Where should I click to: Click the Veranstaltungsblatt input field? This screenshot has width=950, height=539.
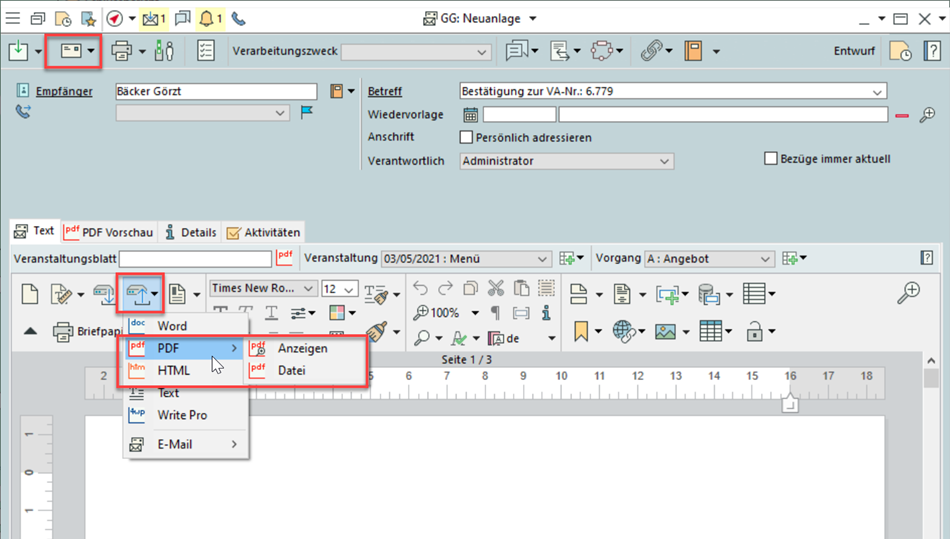tap(196, 259)
